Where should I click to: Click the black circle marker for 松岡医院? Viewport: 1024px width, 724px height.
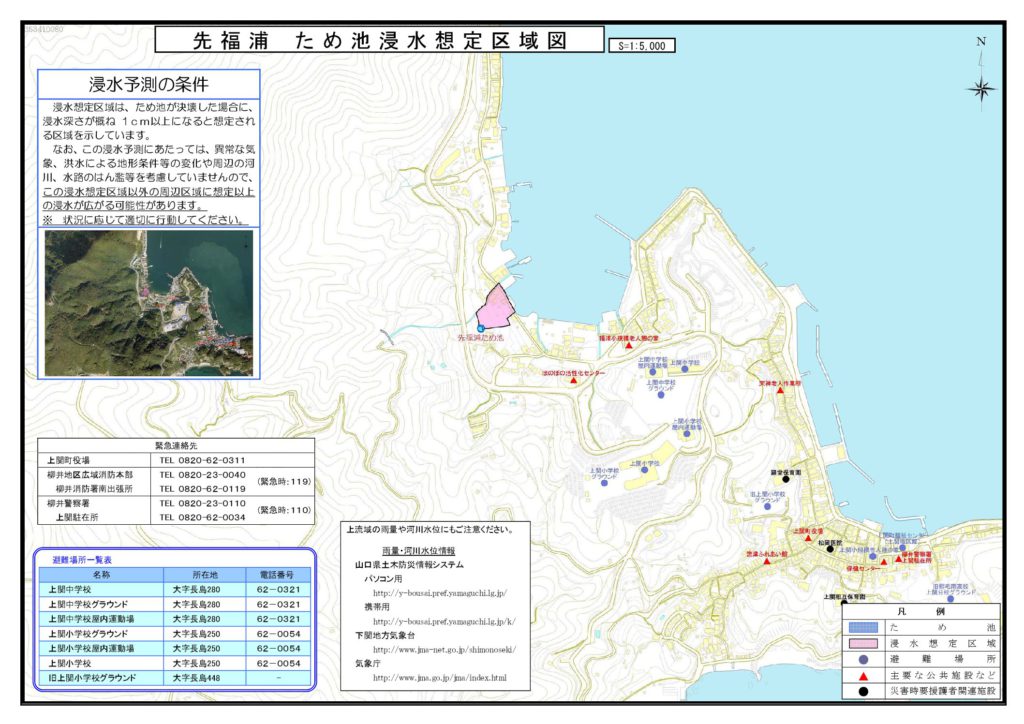click(x=830, y=549)
